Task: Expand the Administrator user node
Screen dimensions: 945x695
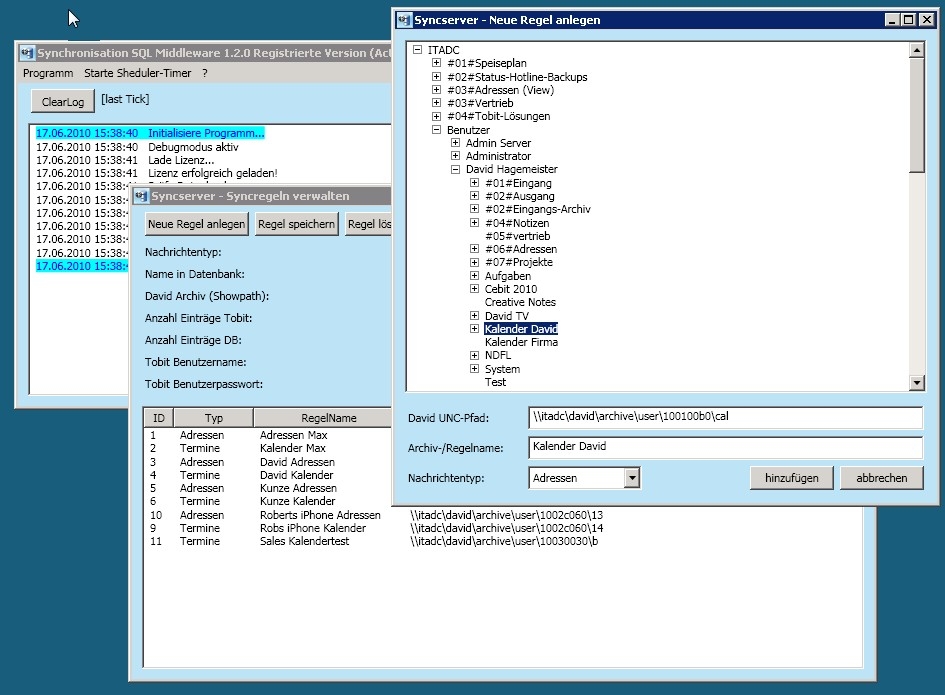Action: click(456, 156)
